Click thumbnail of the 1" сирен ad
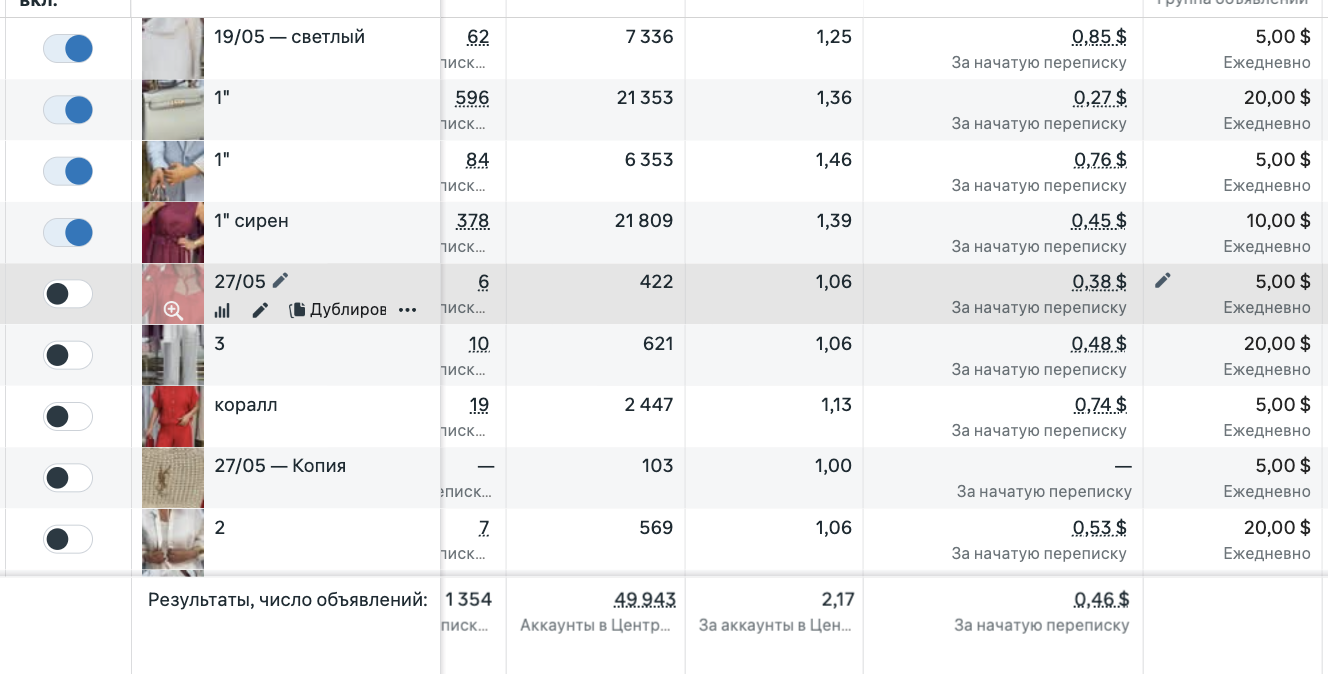 [x=173, y=233]
